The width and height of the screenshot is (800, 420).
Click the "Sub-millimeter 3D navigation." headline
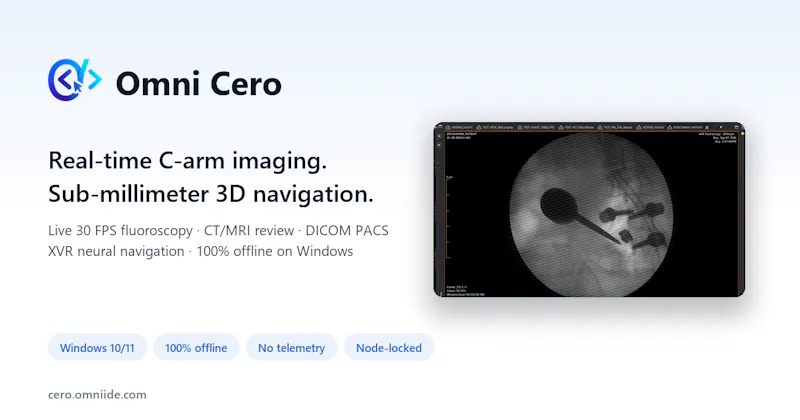(x=211, y=194)
